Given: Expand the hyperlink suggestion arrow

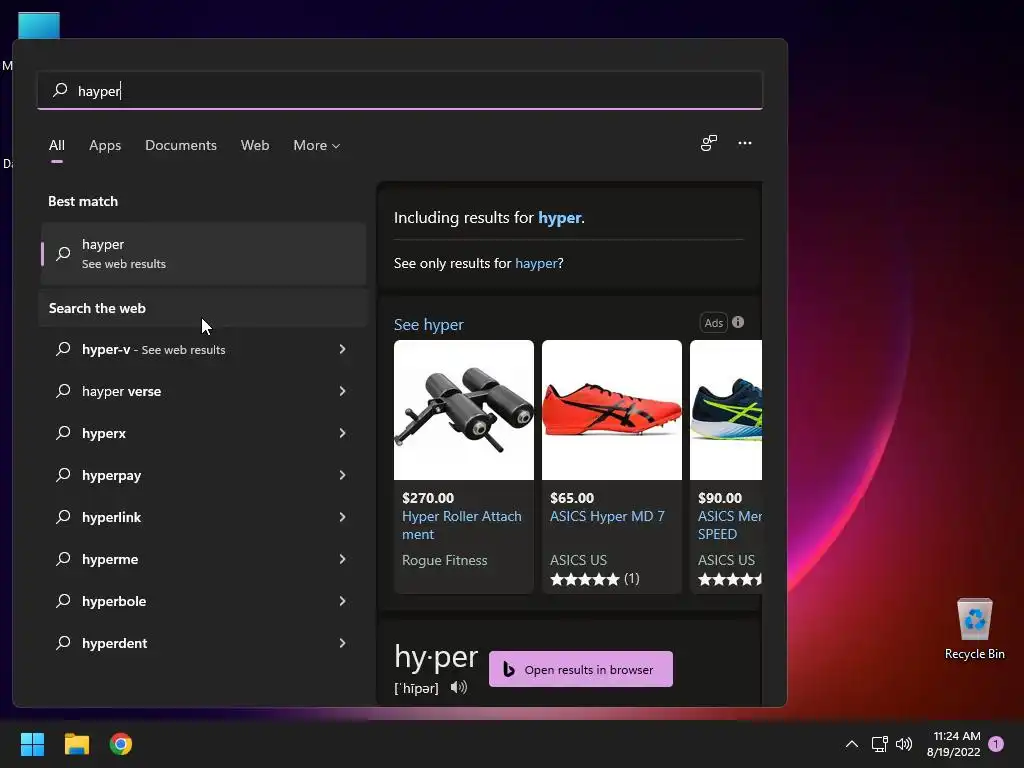Looking at the screenshot, I should pos(342,517).
